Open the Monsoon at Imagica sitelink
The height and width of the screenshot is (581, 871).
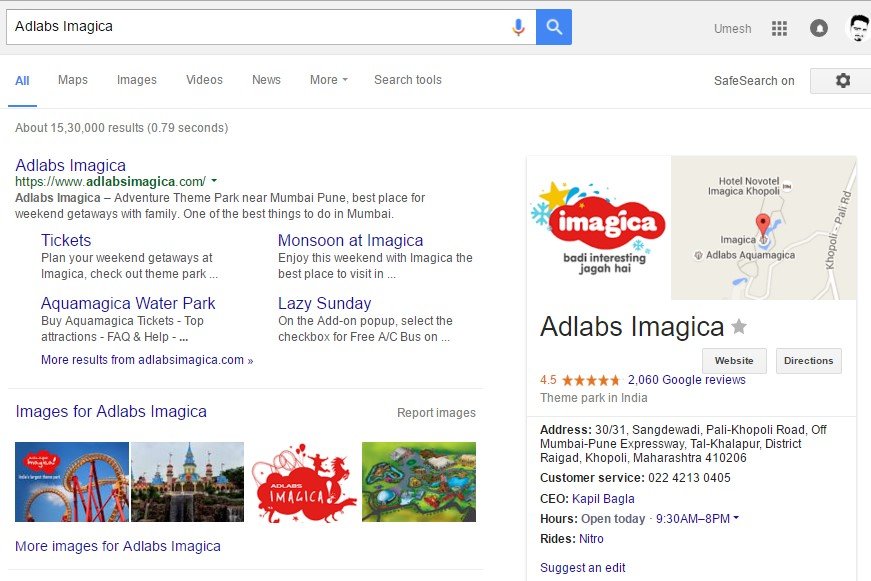click(351, 240)
